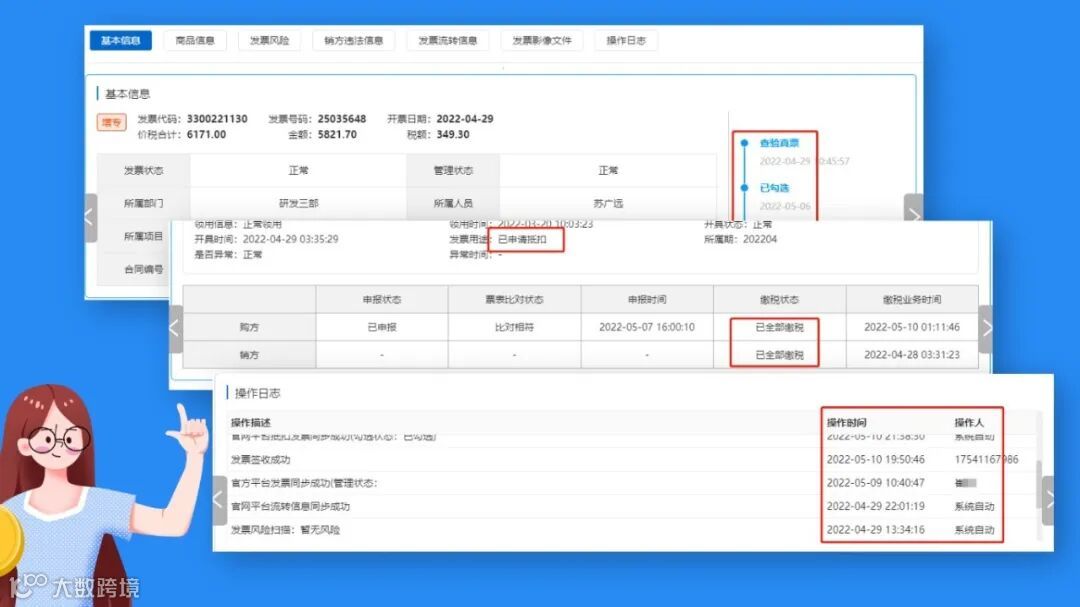The height and width of the screenshot is (607, 1080).
Task: Click the 发票签收成功 log entry
Action: coord(260,460)
